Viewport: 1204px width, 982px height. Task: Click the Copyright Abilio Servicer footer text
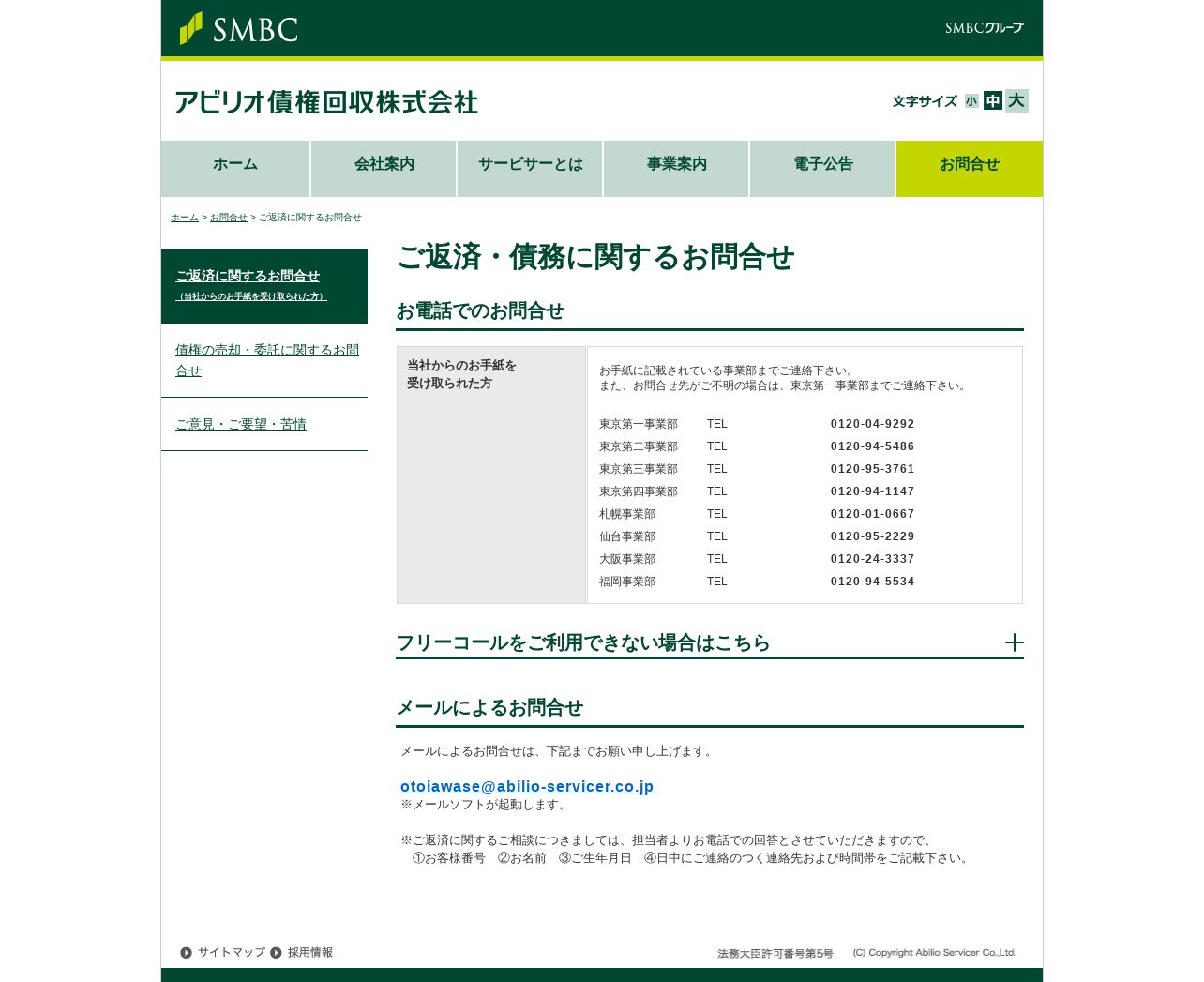pyautogui.click(x=935, y=953)
